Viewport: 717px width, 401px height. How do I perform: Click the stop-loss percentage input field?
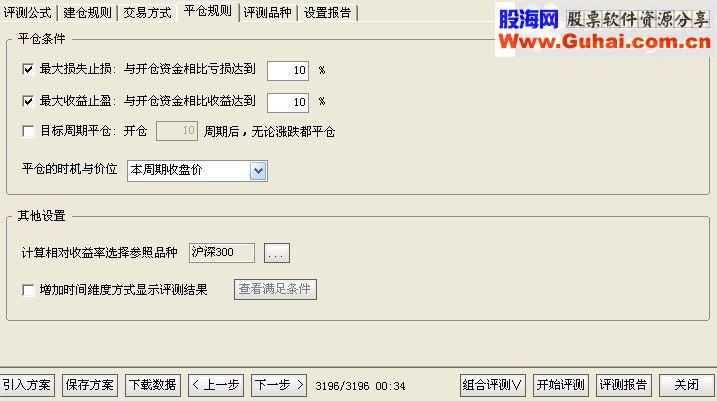click(288, 70)
